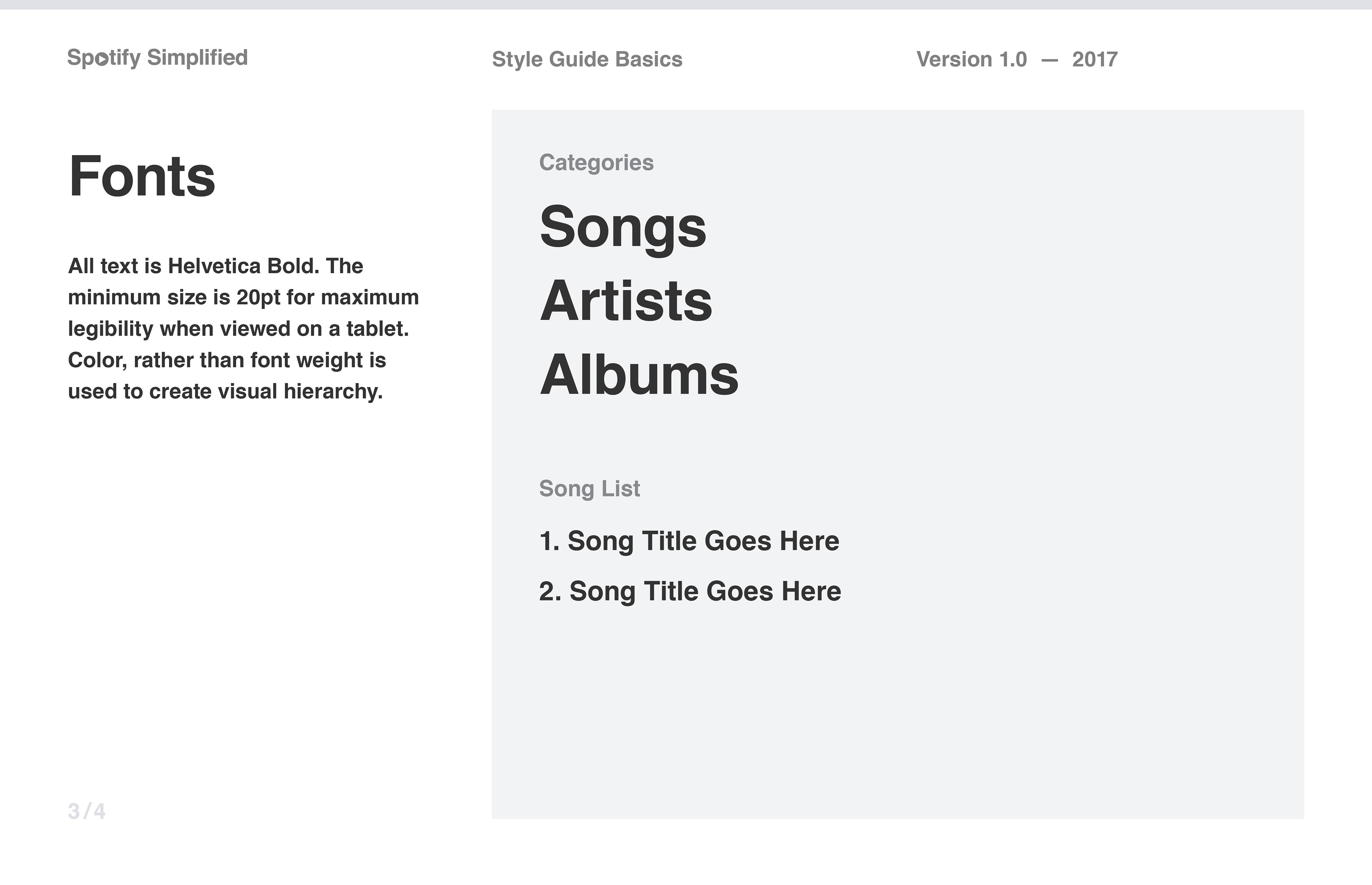Select the Categories label
Viewport: 1372px width, 885px height.
click(x=596, y=163)
